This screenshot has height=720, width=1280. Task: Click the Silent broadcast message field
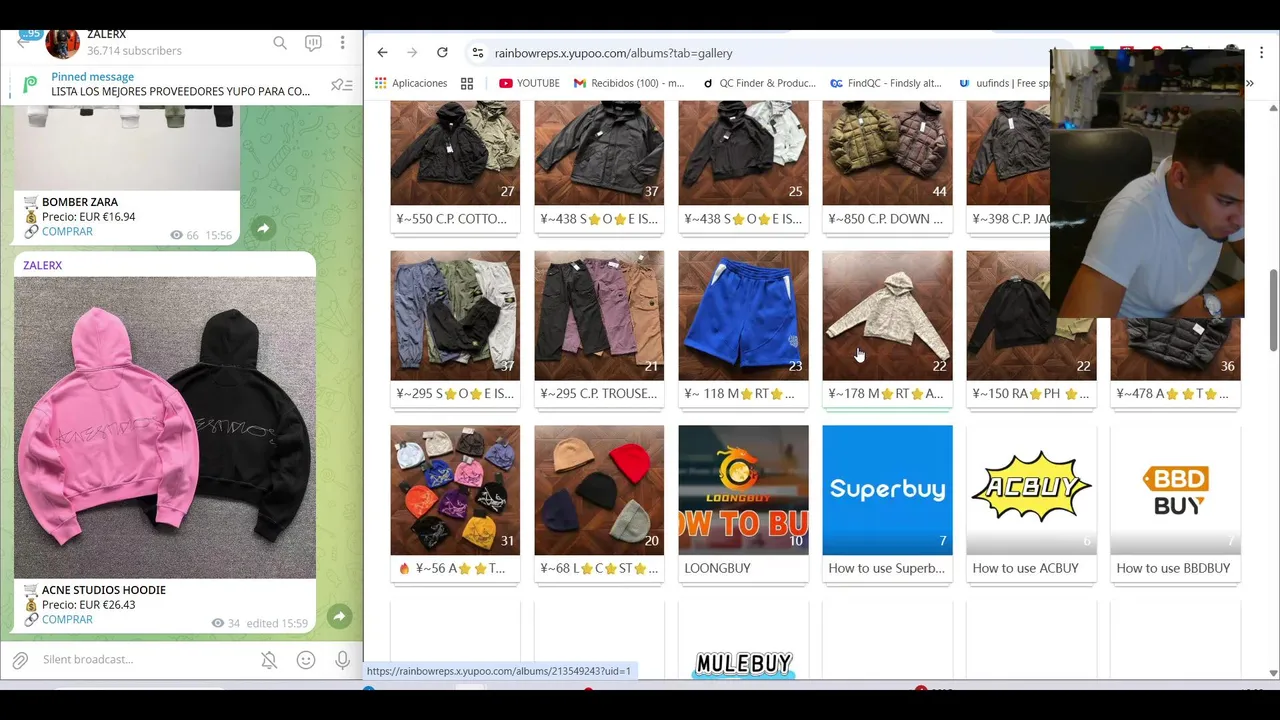point(145,660)
